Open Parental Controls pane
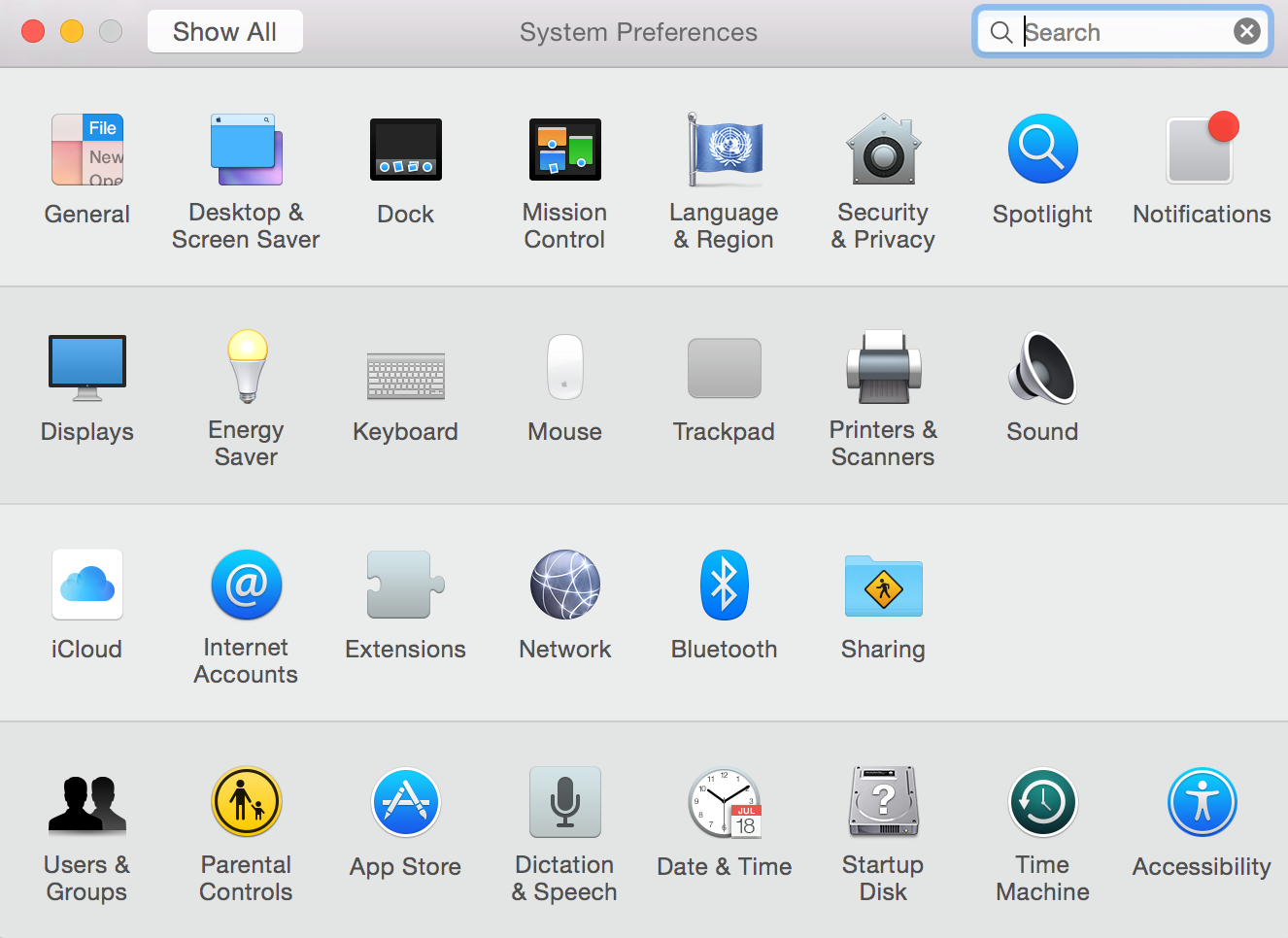1288x938 pixels. point(247,803)
